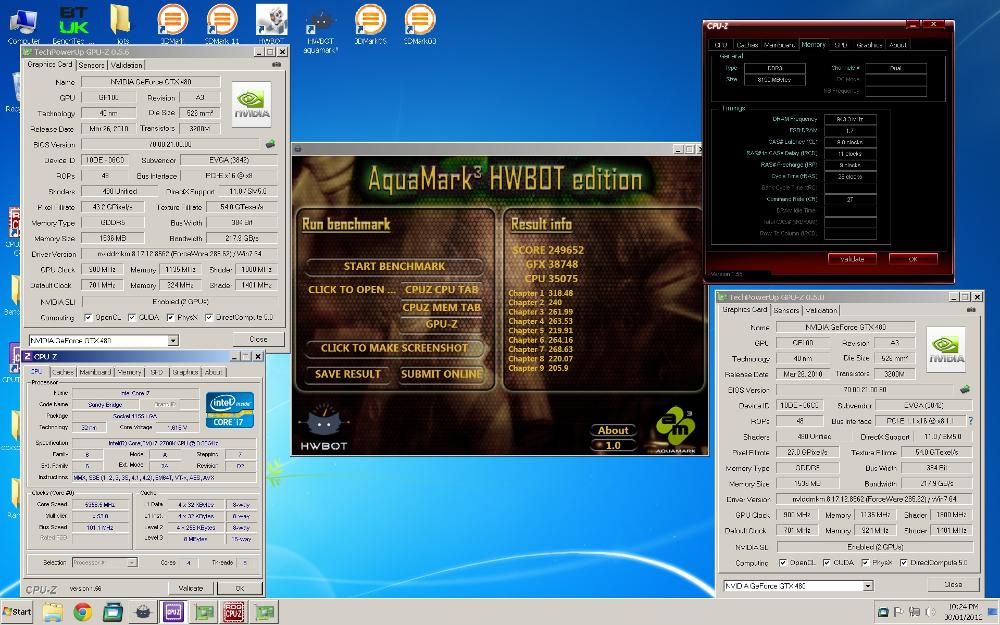Click the Bus Interface question mark in lower-right GPU-Z
The width and height of the screenshot is (1000, 625).
tap(971, 421)
